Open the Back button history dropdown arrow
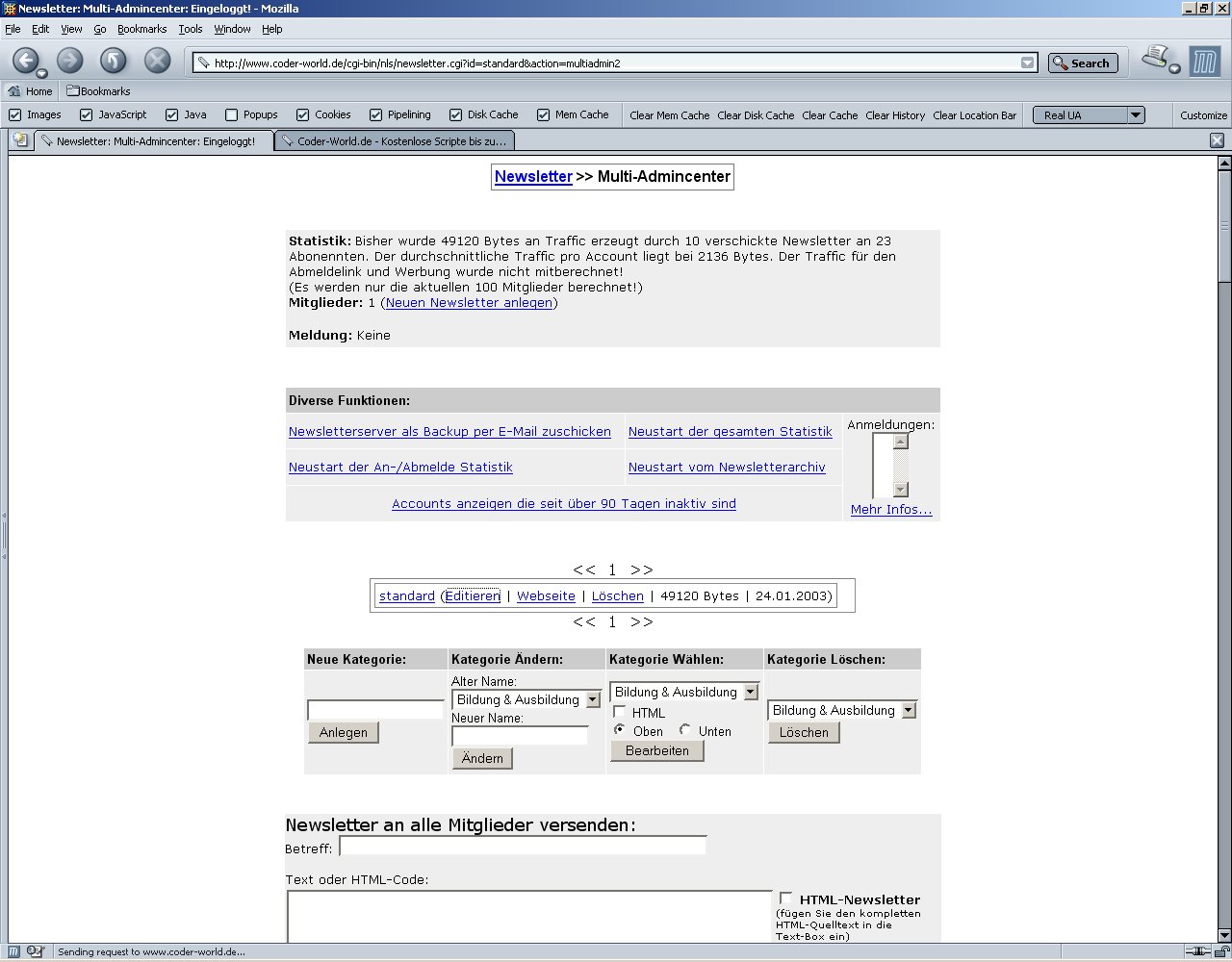The width and height of the screenshot is (1232, 962). 41,74
